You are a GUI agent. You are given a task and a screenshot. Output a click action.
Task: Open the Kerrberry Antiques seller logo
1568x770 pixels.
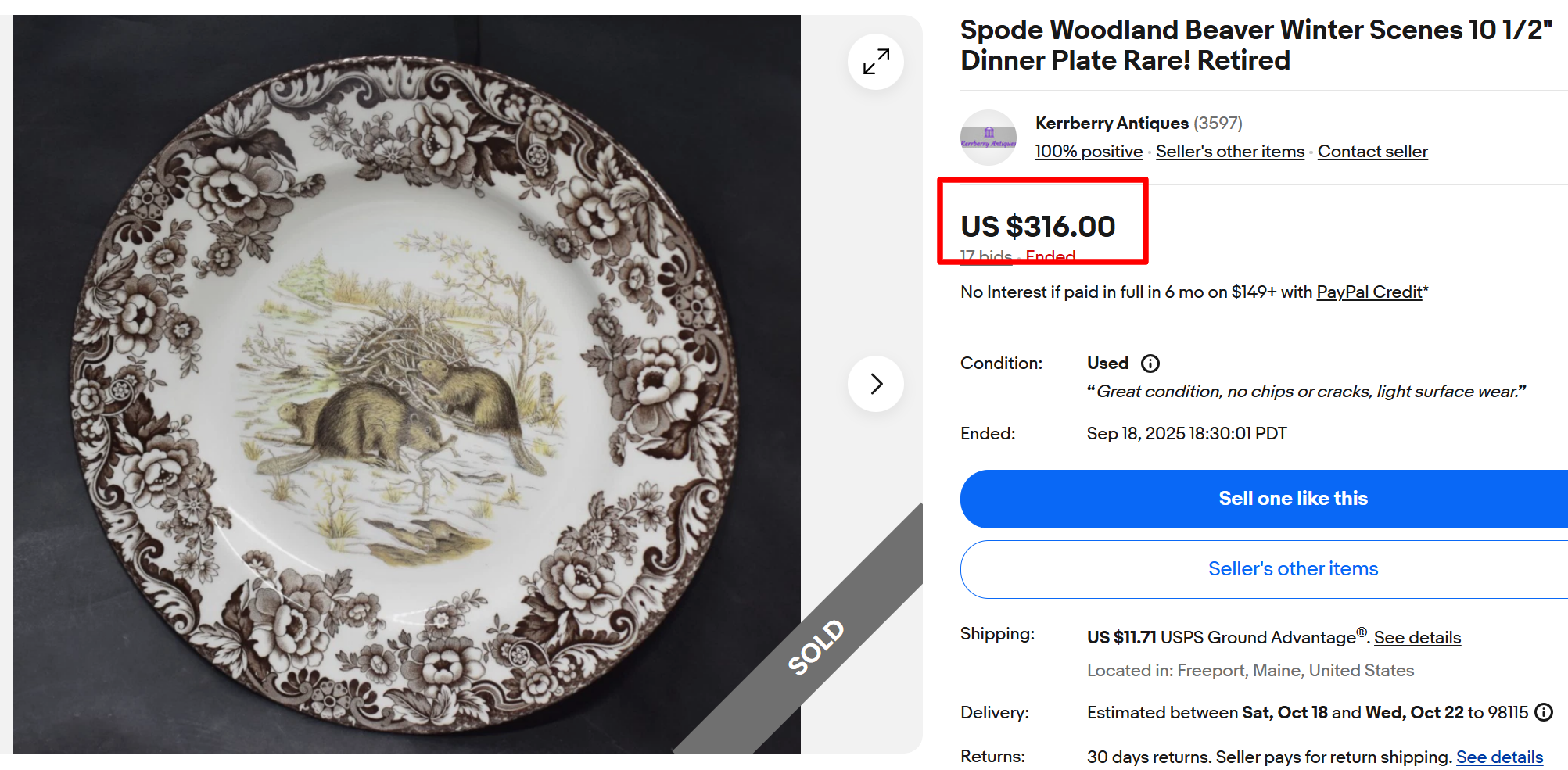[x=989, y=138]
